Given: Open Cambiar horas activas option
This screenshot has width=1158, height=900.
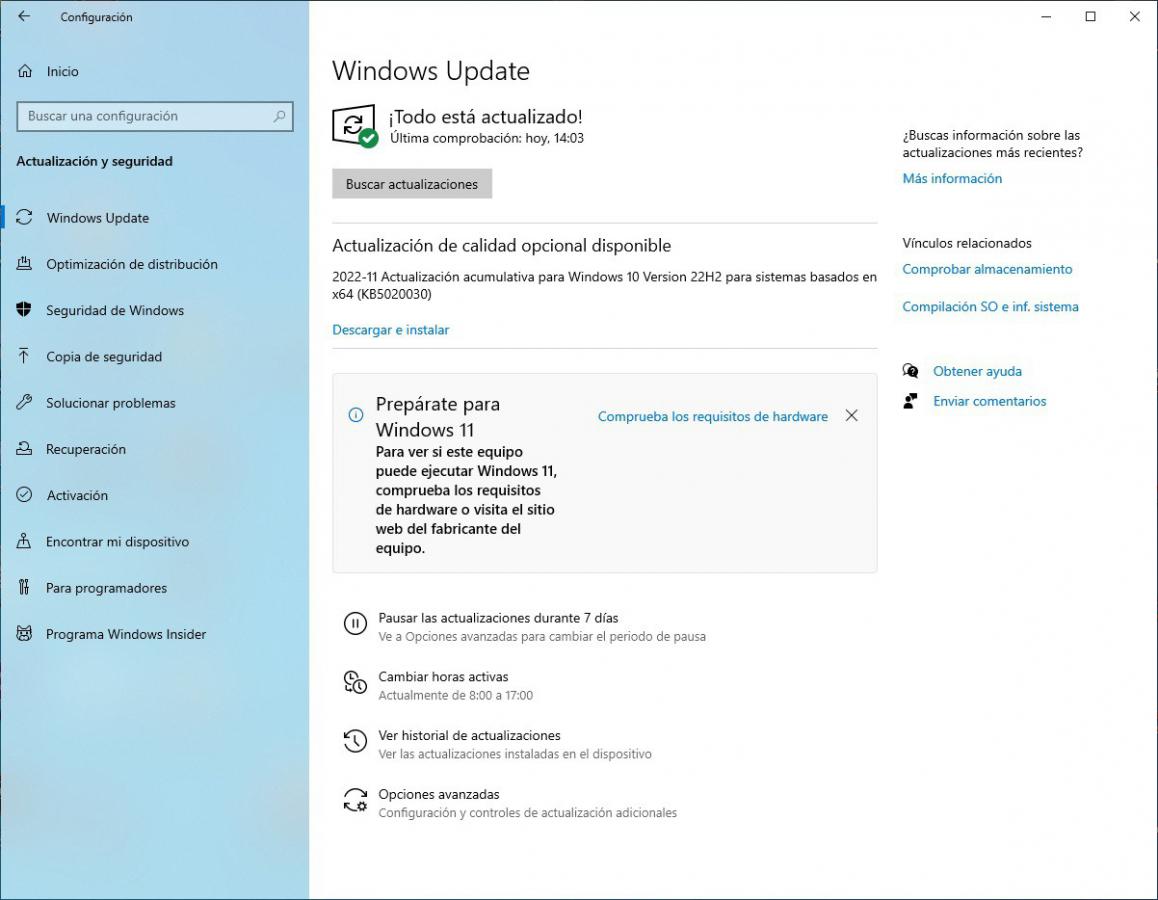Looking at the screenshot, I should 443,677.
